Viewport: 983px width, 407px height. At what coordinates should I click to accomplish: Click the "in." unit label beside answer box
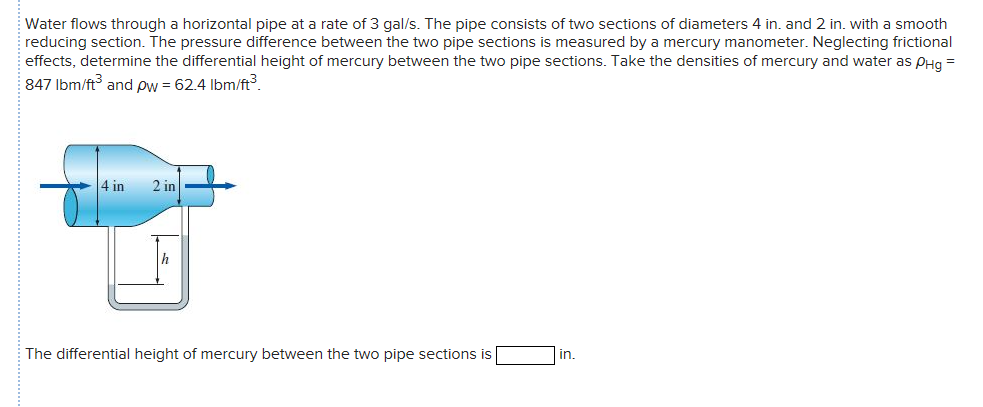tap(567, 354)
